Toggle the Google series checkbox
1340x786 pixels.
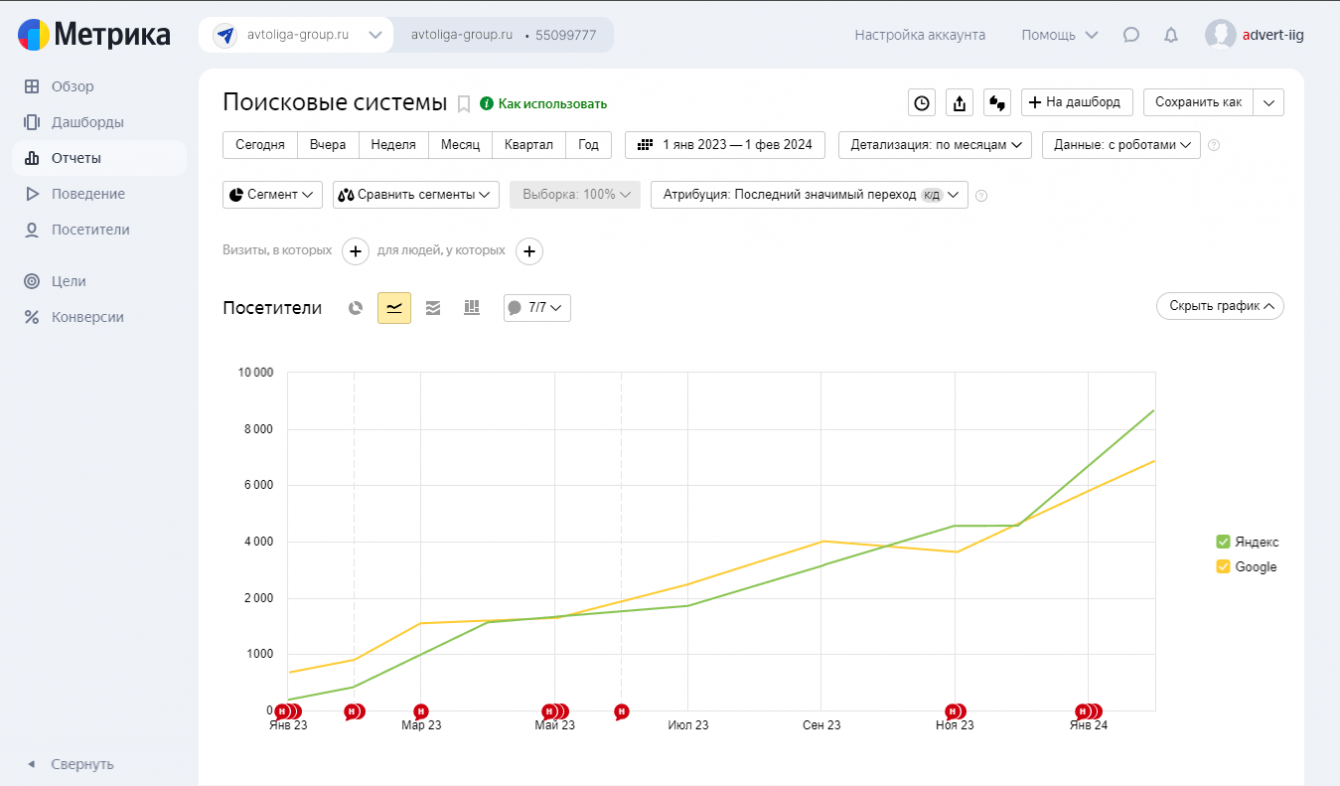1223,567
